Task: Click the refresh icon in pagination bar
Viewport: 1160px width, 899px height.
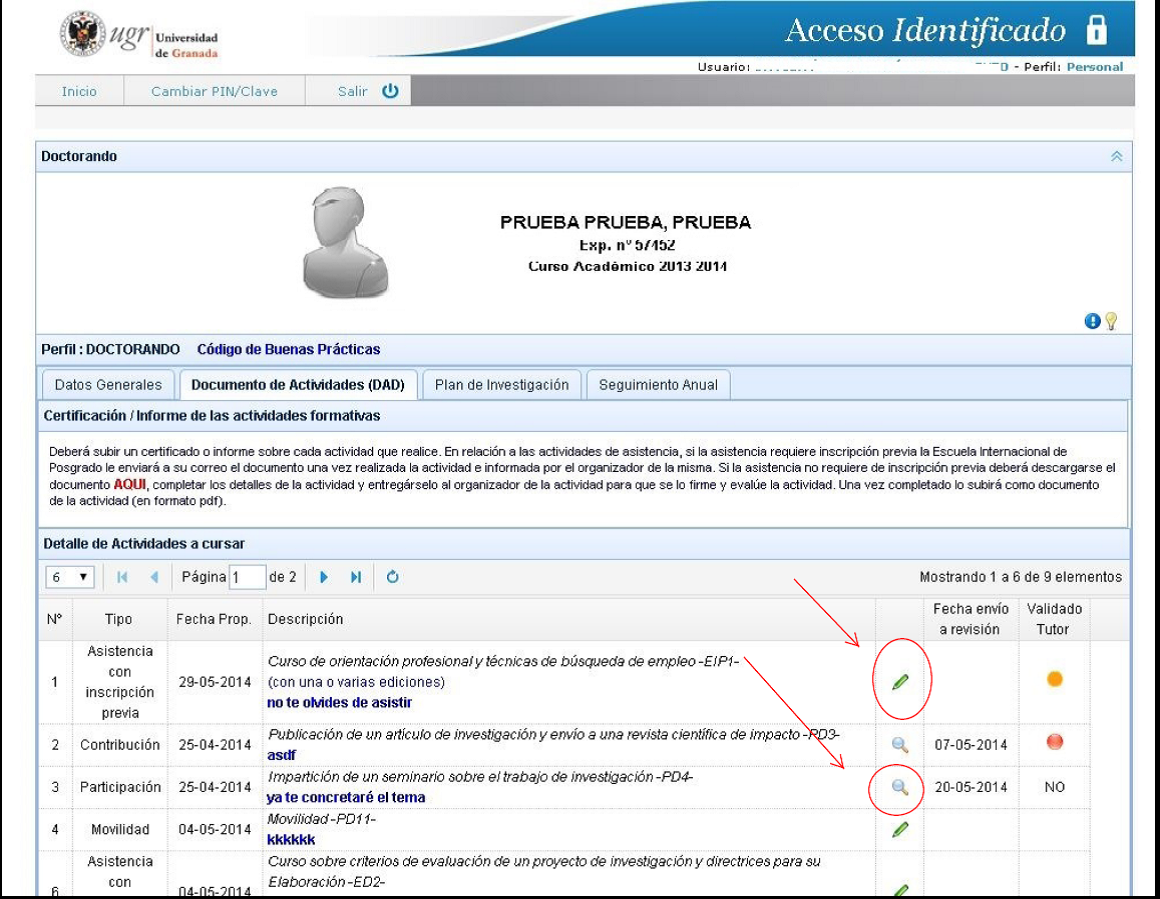Action: (x=393, y=577)
